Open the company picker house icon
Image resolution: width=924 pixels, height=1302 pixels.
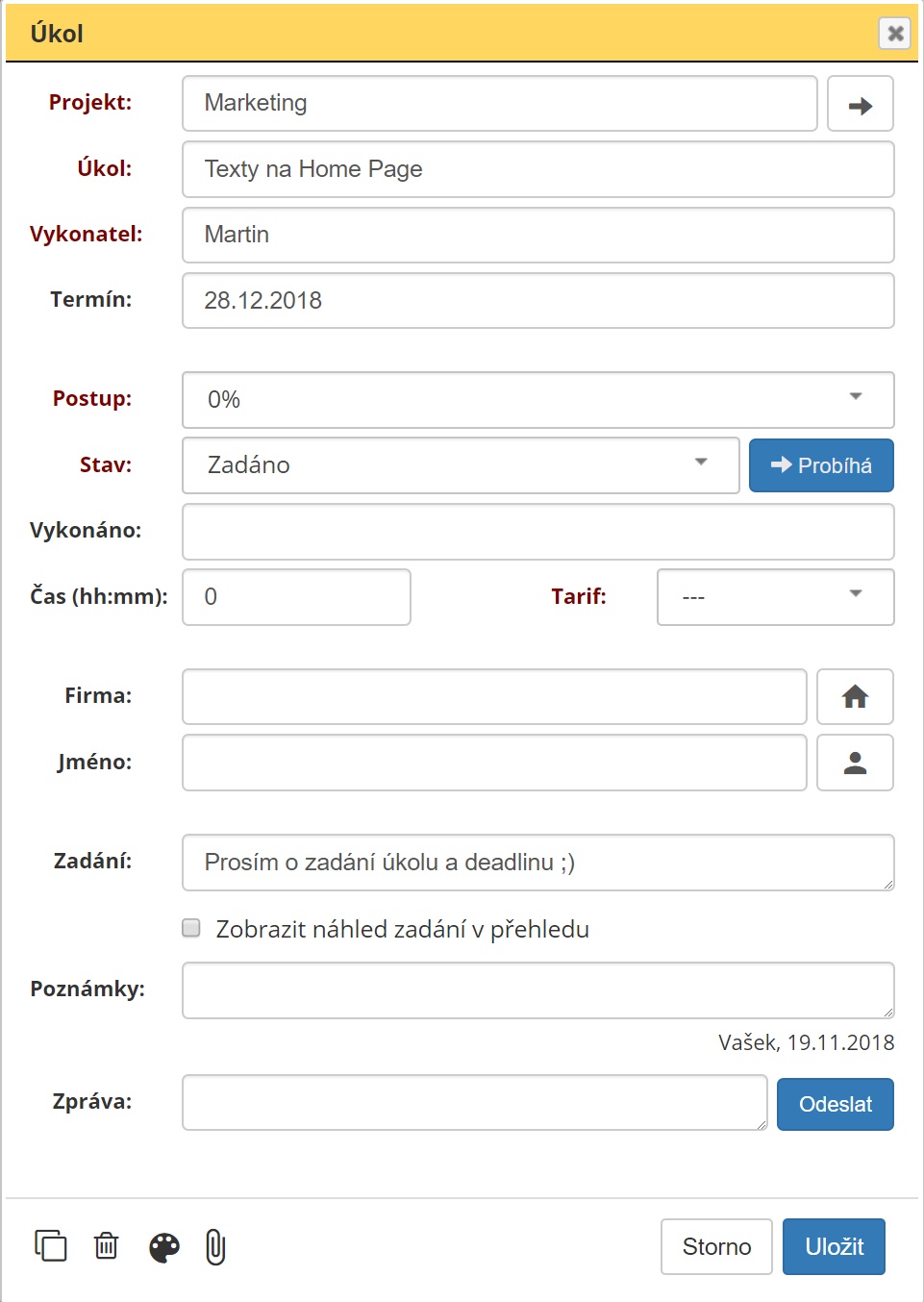pos(855,696)
